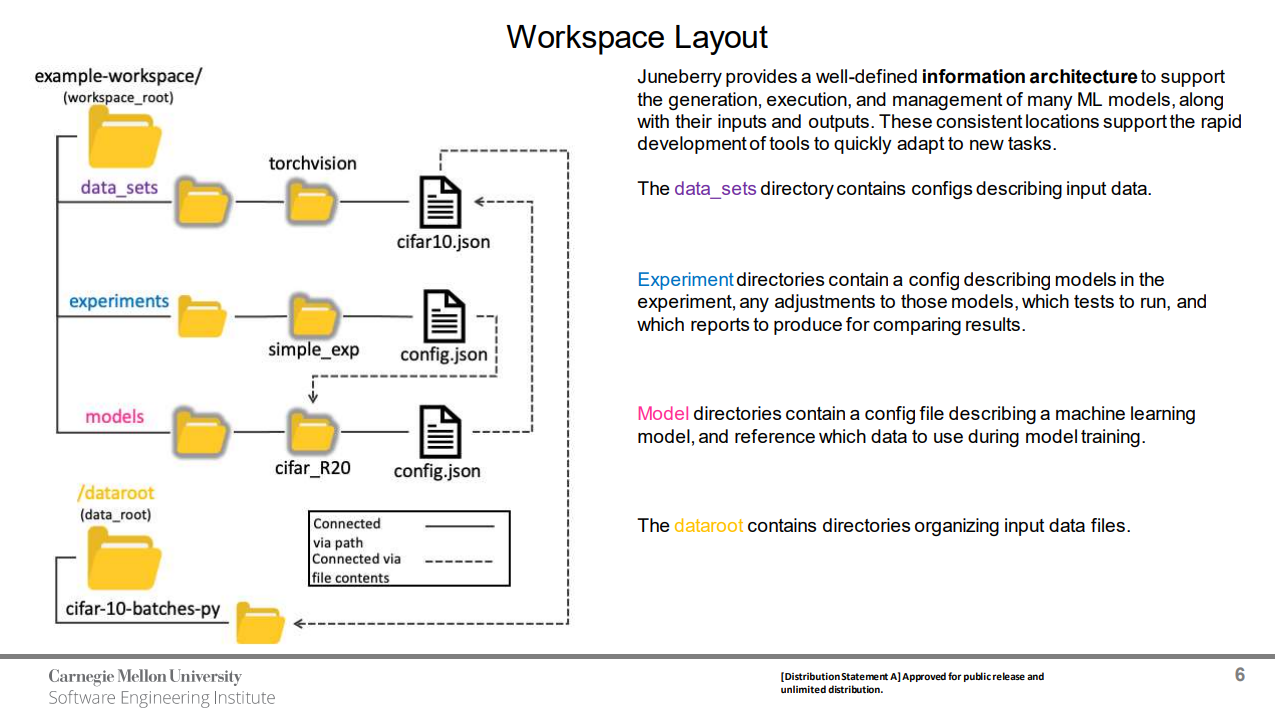Click the cifar-10-batches-py label
The height and width of the screenshot is (716, 1275).
click(143, 608)
